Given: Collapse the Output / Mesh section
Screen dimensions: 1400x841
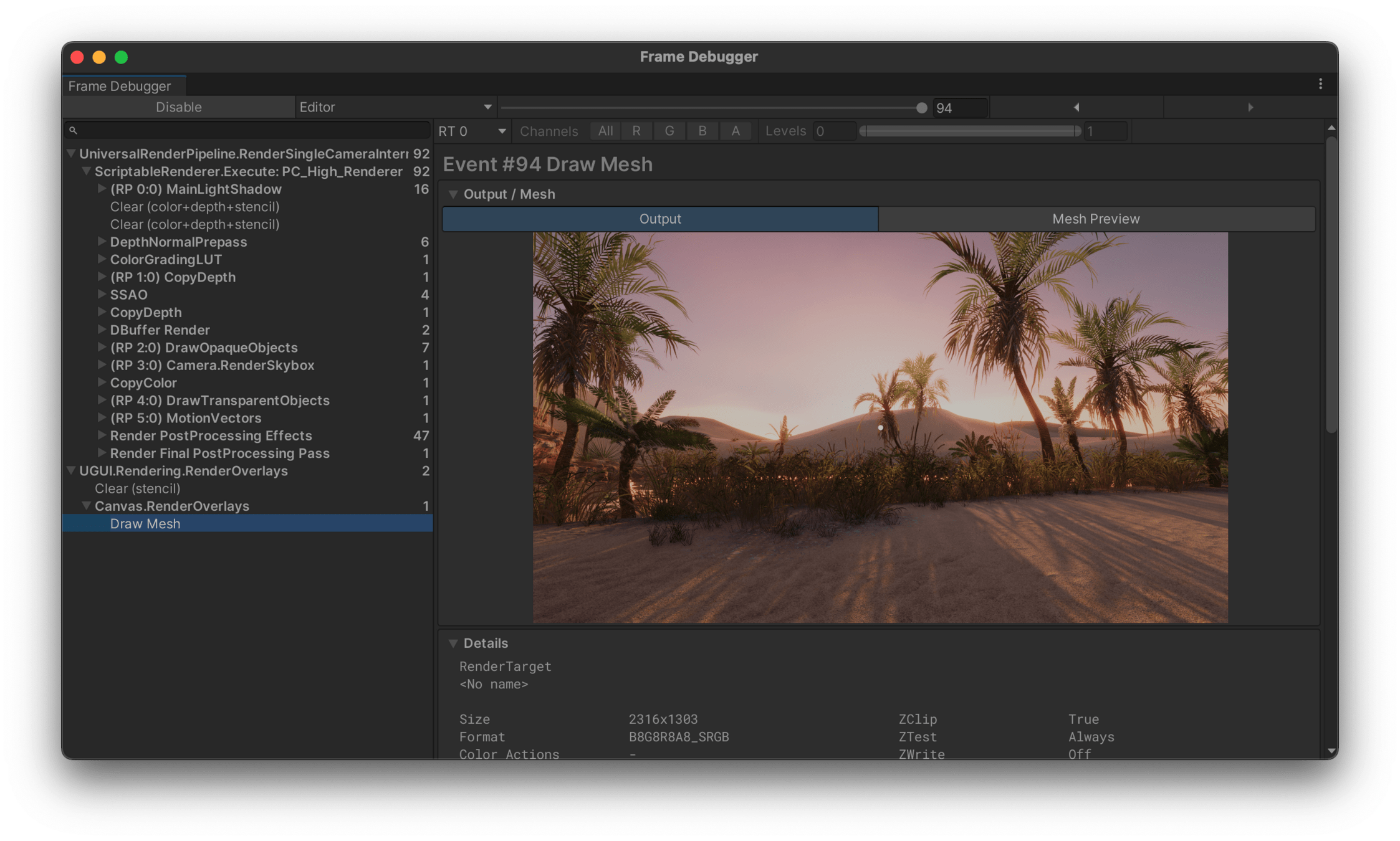Looking at the screenshot, I should coord(453,194).
